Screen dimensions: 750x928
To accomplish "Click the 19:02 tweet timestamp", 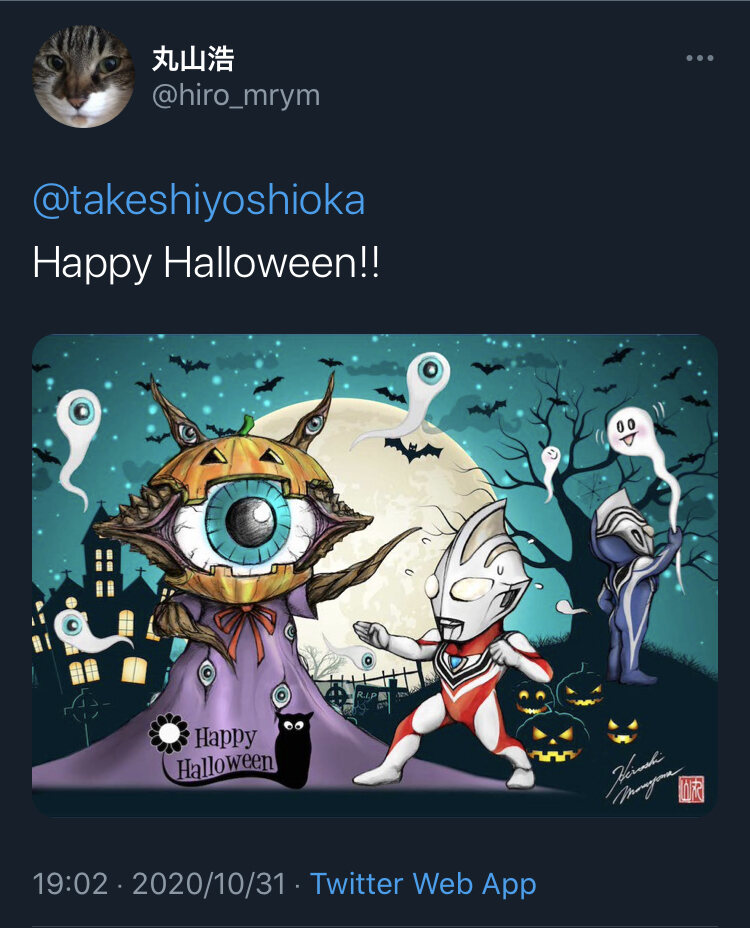I will coord(69,884).
